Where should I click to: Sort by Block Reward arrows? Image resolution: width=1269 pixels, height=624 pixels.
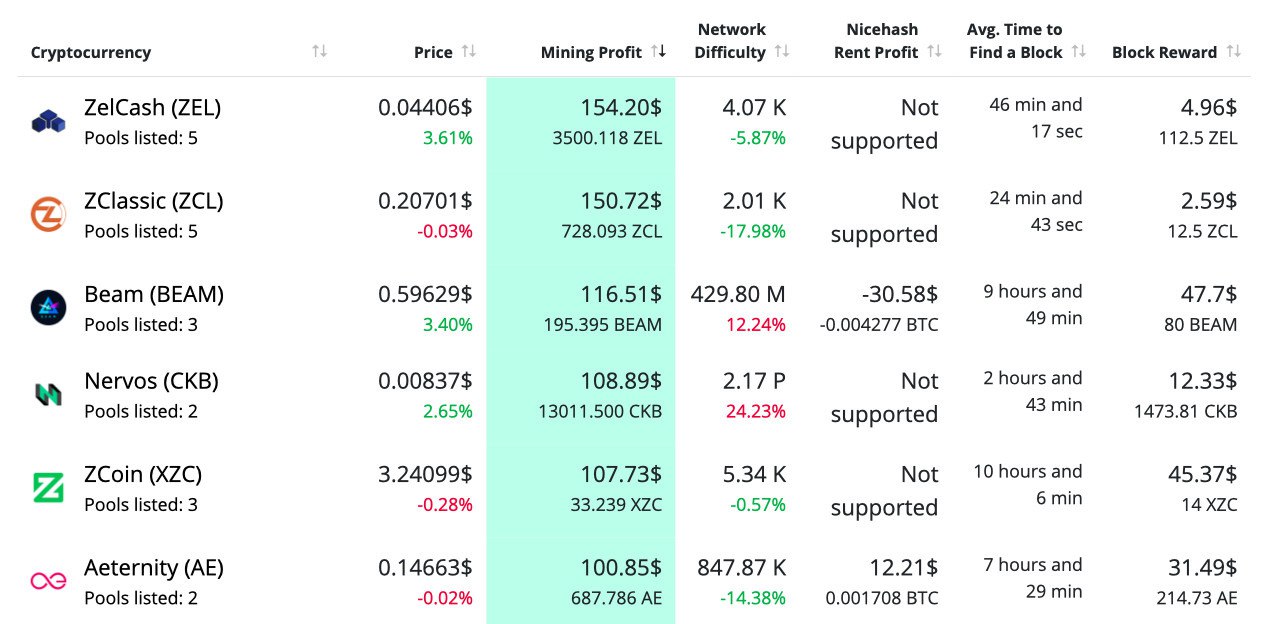coord(1234,52)
